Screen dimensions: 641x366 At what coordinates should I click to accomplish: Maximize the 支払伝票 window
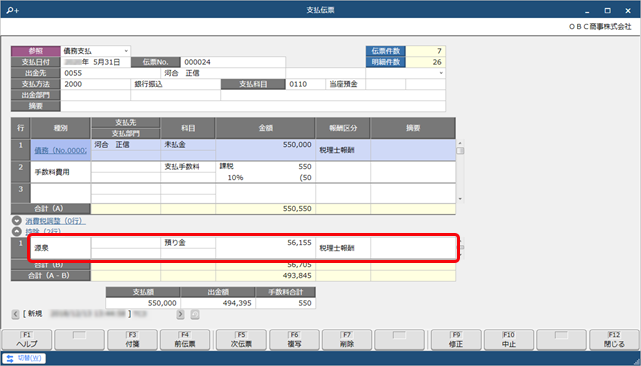tap(608, 11)
